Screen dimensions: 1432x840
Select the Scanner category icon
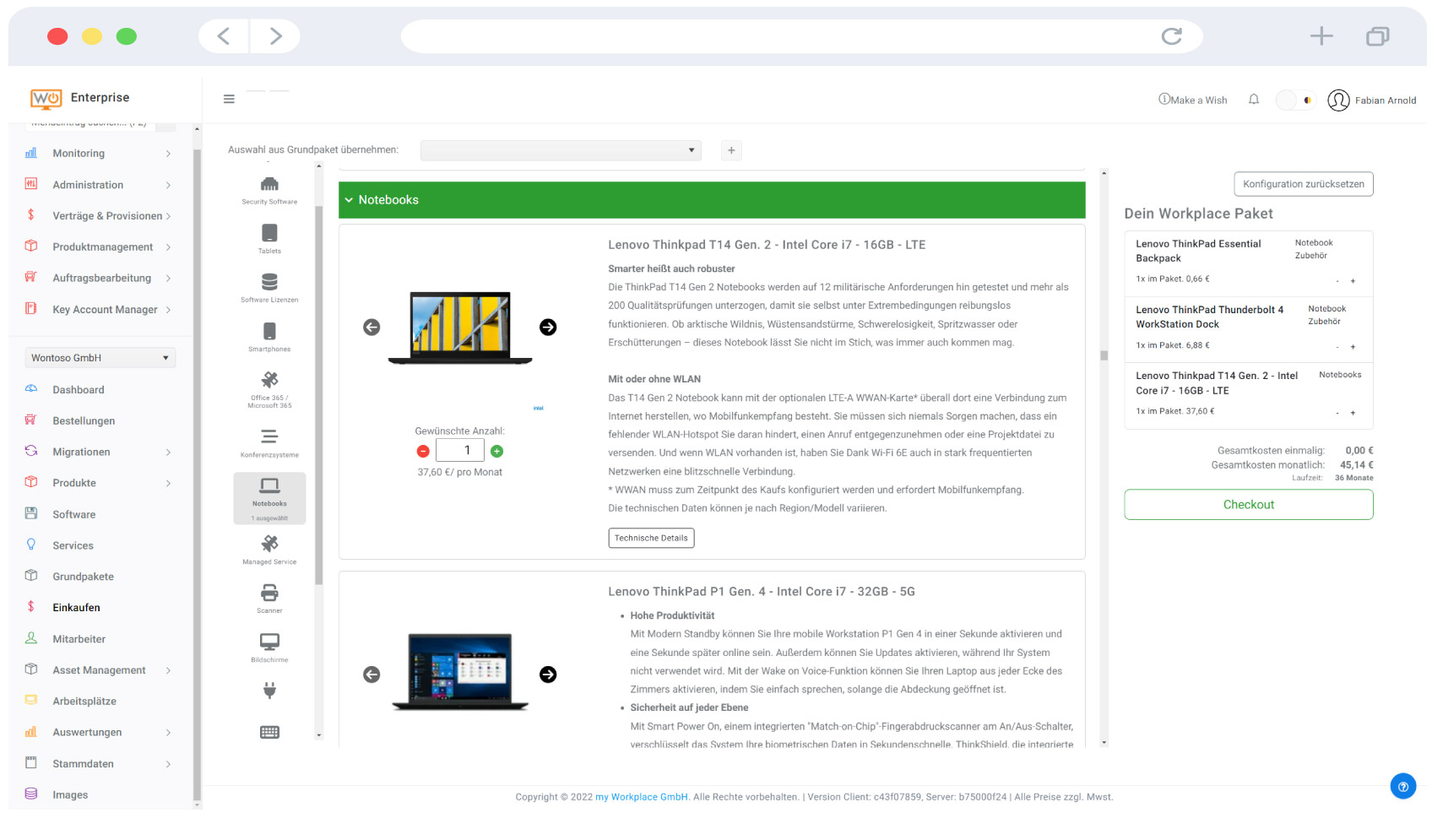[269, 593]
